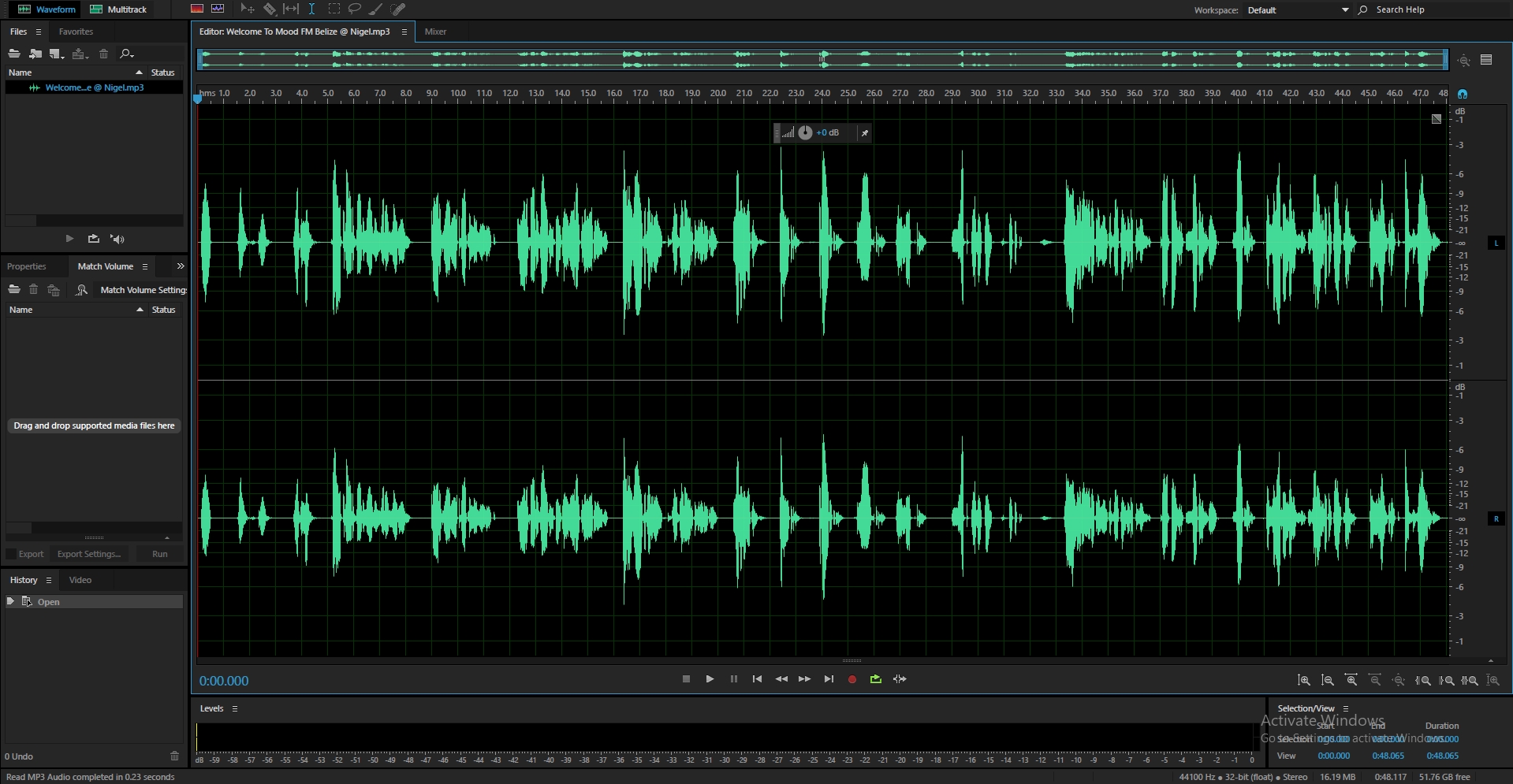Open the Editor panel menu

[x=404, y=32]
